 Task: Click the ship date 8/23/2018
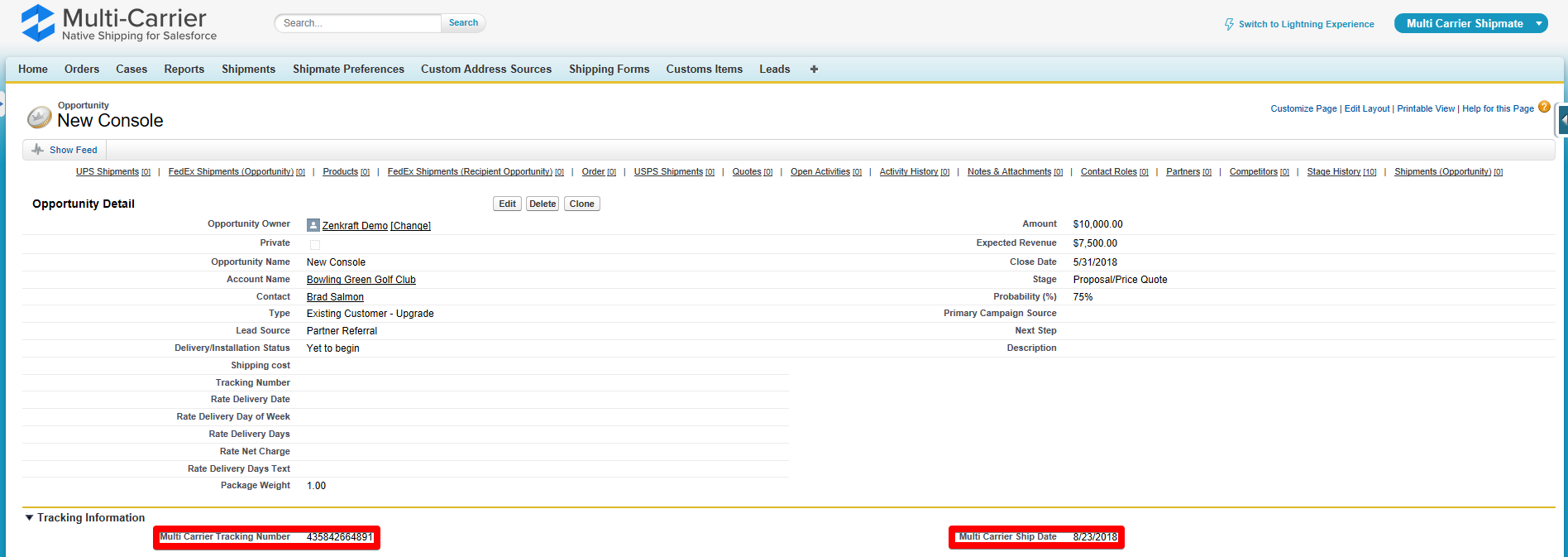[x=1095, y=537]
